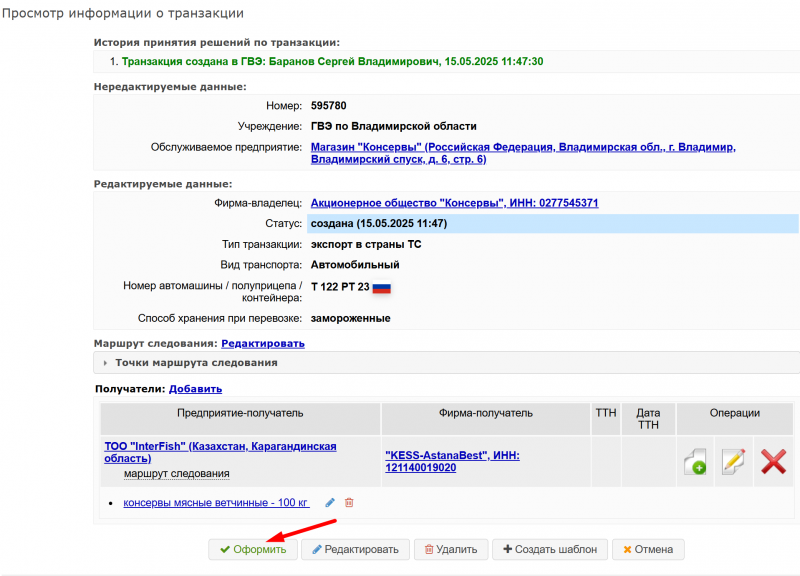Image resolution: width=800 pixels, height=576 pixels.
Task: Open консервы мясные ветчинные - 100 кг link
Action: click(x=216, y=503)
